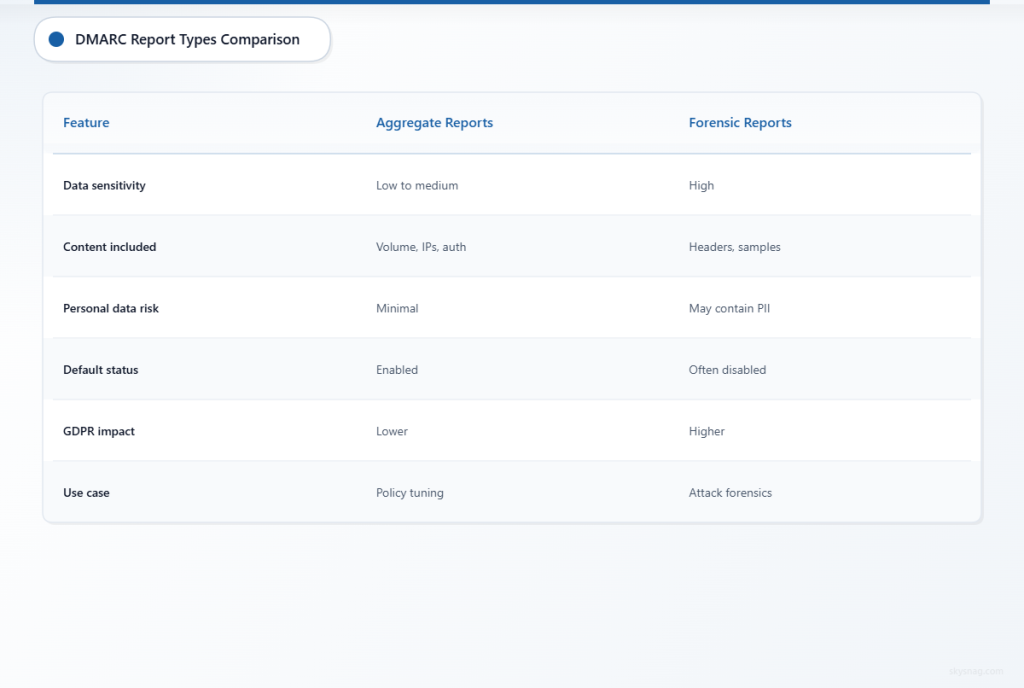Open the skysnag.com watermark link
Image resolution: width=1024 pixels, height=688 pixels.
coord(976,671)
